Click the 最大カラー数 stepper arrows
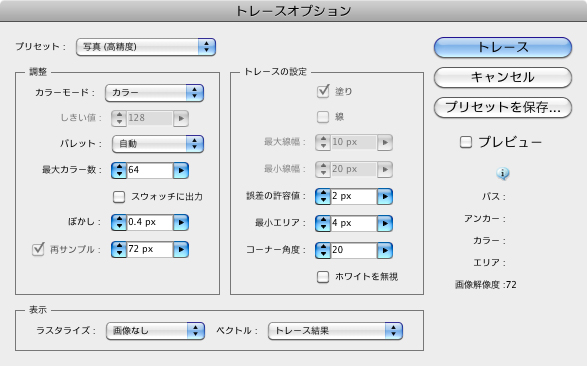 pos(119,170)
